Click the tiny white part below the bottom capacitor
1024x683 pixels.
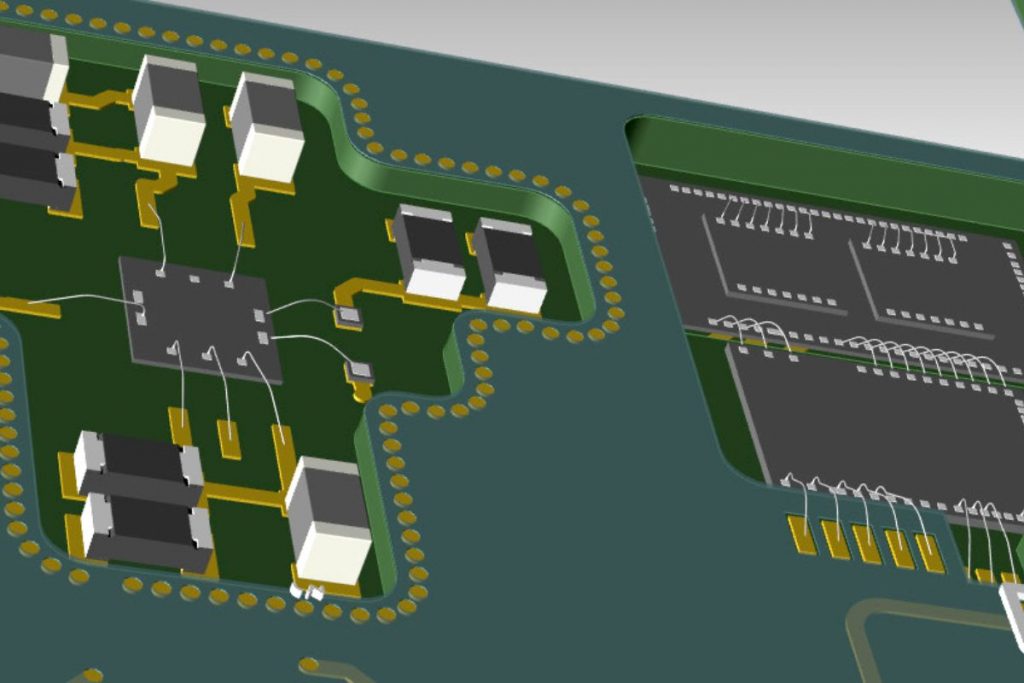pos(307,592)
